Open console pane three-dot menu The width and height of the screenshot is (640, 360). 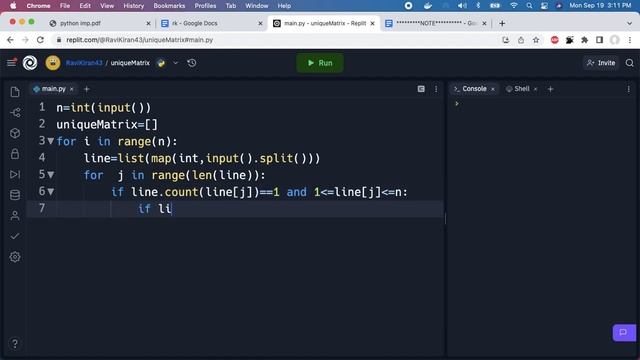coord(629,89)
